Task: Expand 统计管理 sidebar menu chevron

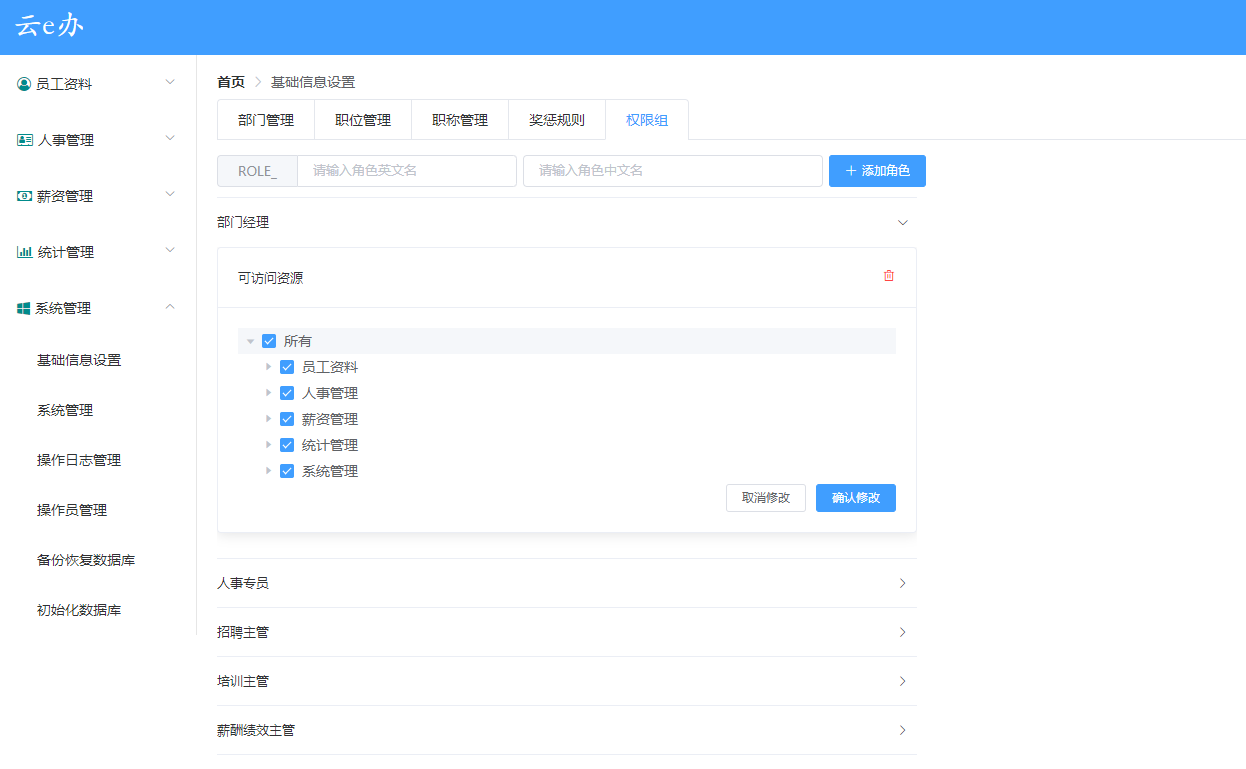Action: [170, 250]
